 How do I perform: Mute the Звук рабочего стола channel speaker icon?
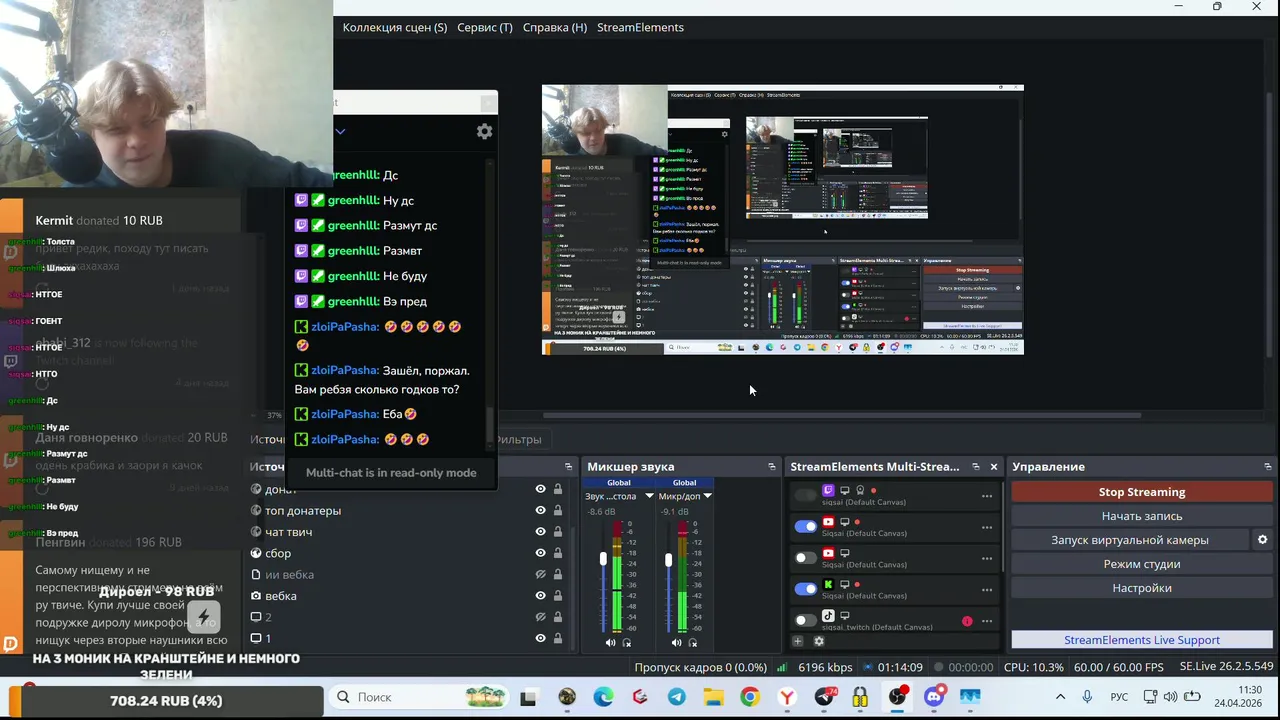click(x=610, y=643)
